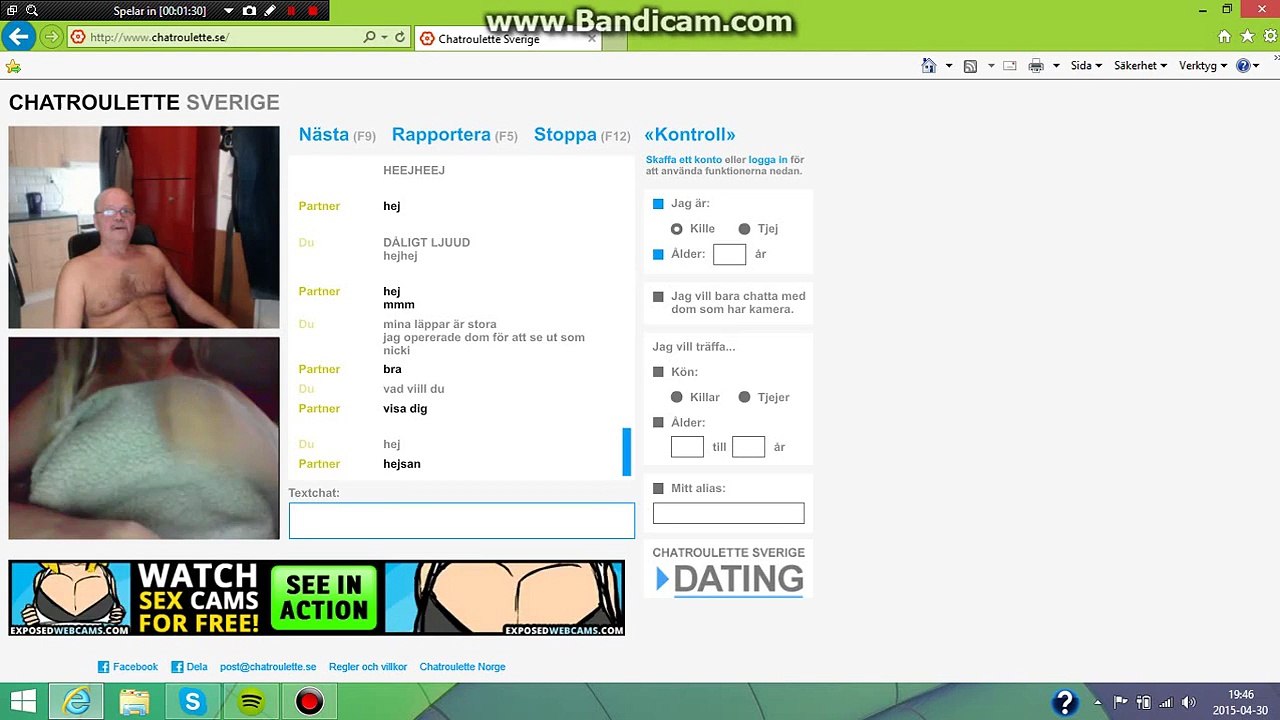
Task: Click the chat log blue scrollbar thumb
Action: (627, 453)
